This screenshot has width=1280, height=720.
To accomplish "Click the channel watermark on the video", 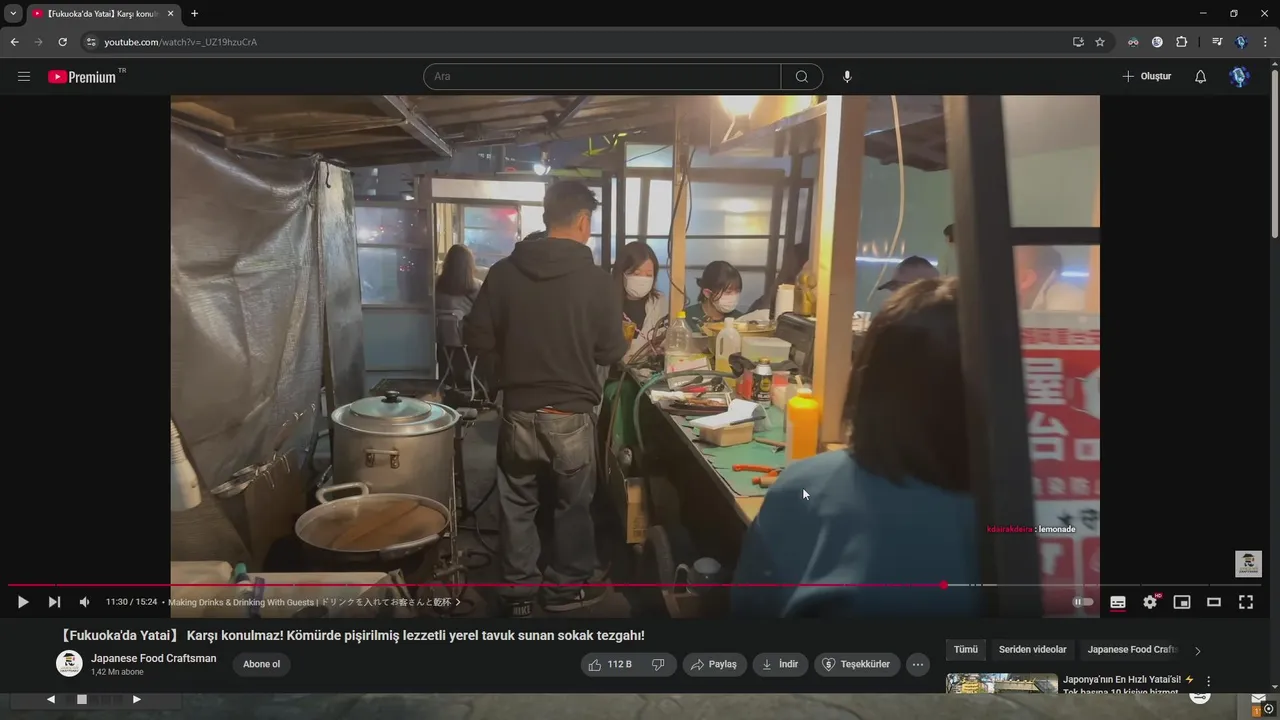I will [x=1248, y=563].
